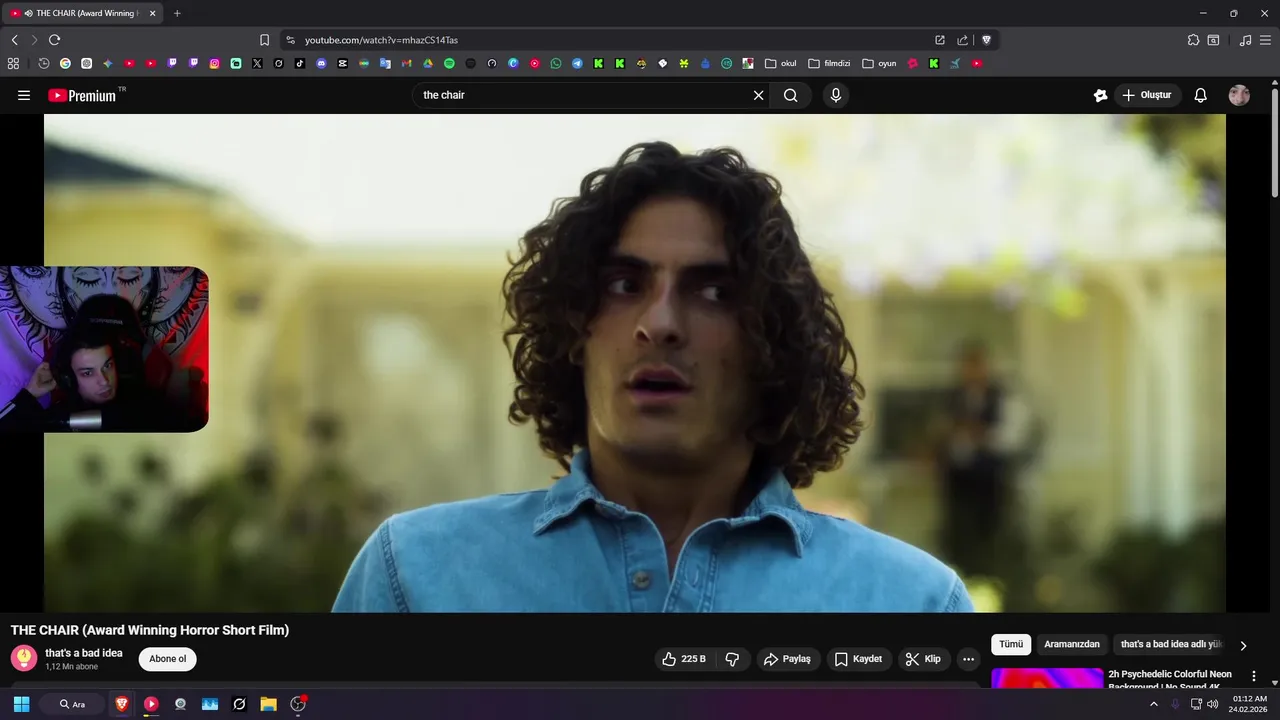
Task: Open volume control in system tray
Action: [1213, 704]
